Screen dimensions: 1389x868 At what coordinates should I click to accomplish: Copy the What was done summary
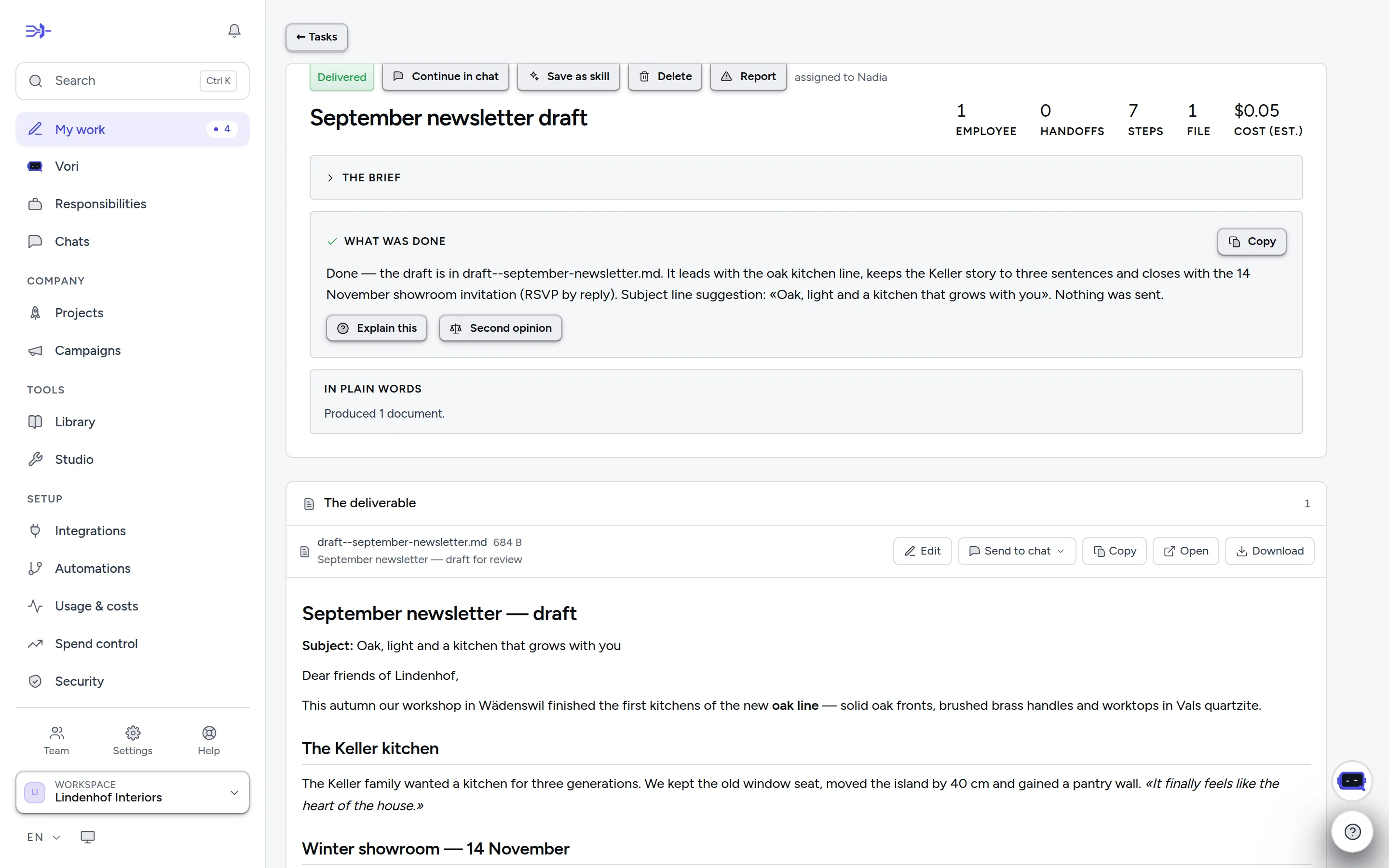(x=1252, y=242)
